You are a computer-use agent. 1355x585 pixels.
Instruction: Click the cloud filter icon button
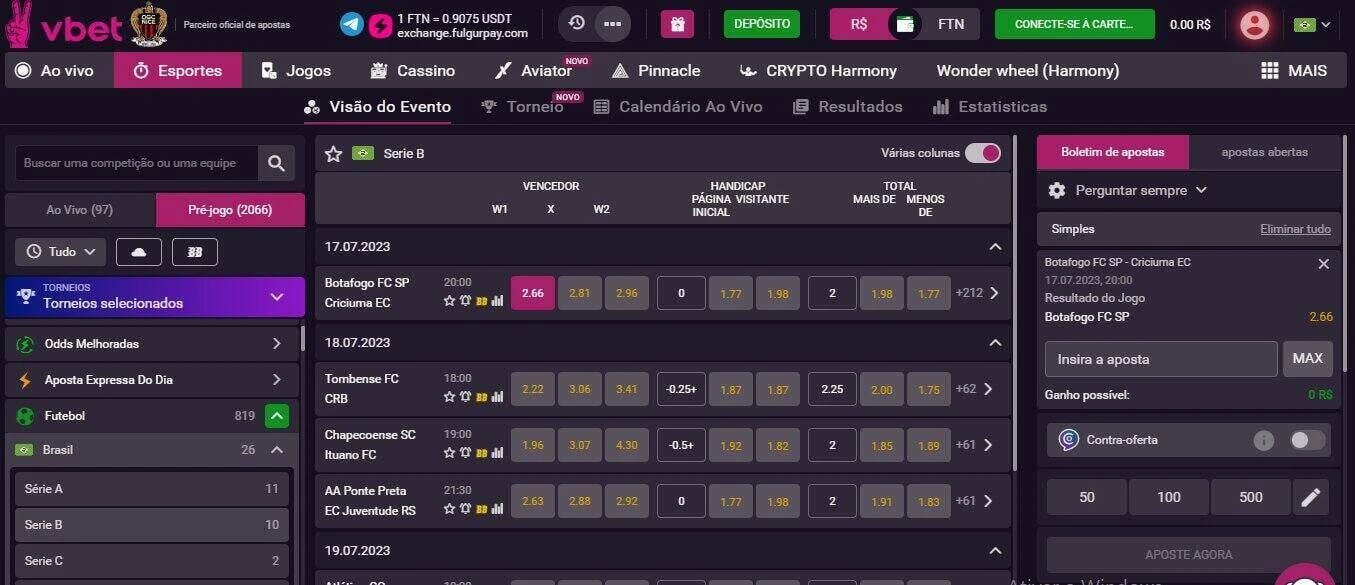click(139, 252)
